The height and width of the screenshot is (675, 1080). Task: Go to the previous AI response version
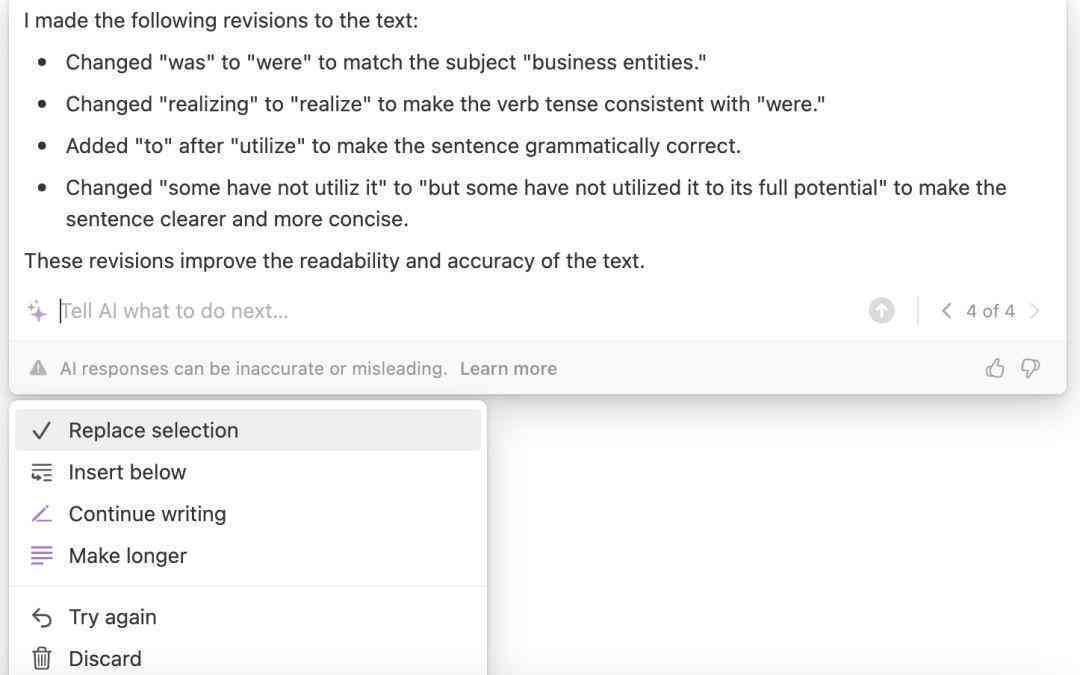point(946,311)
